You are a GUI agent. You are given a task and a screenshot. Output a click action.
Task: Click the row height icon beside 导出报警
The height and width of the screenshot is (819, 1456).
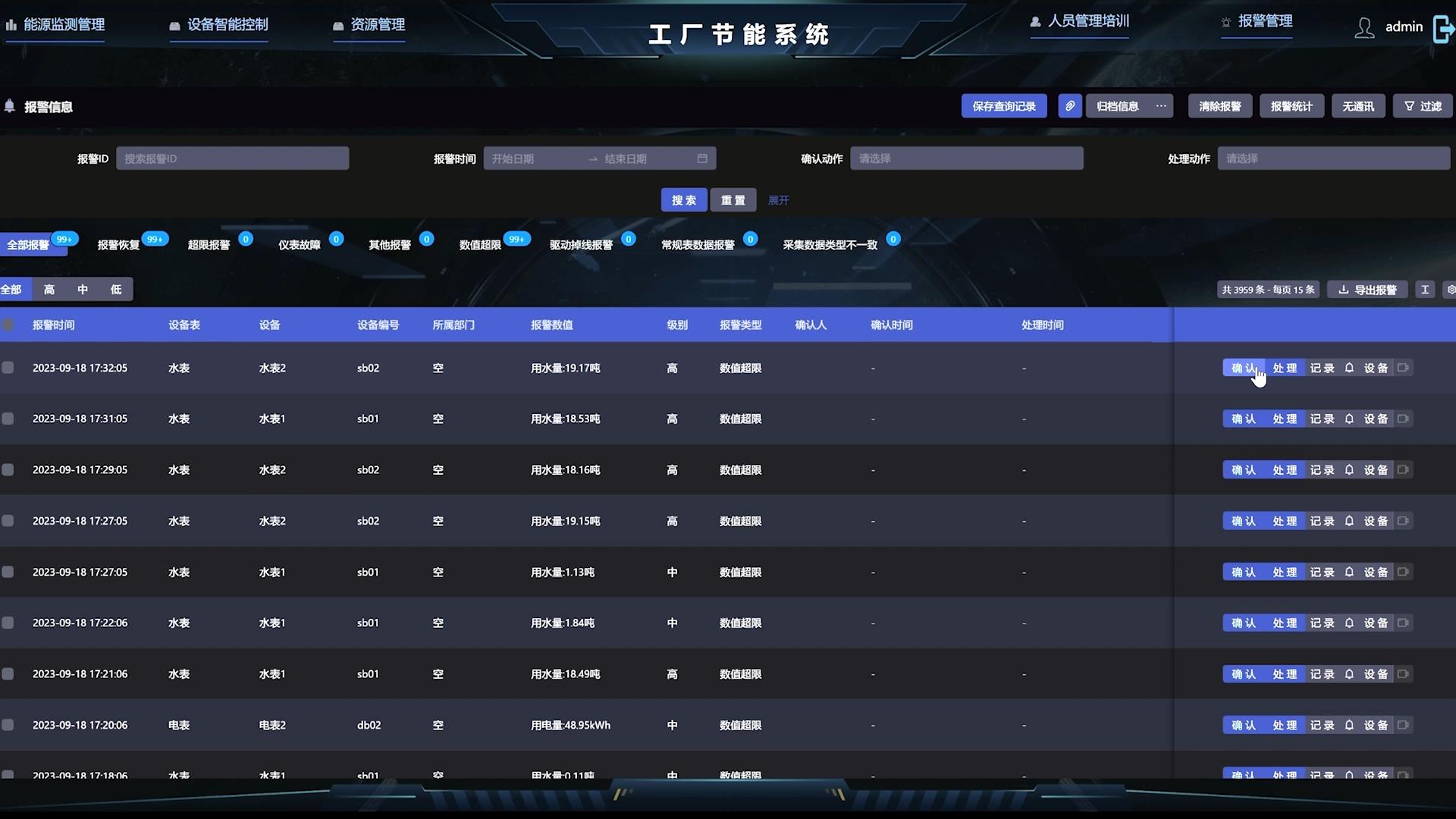click(1425, 290)
